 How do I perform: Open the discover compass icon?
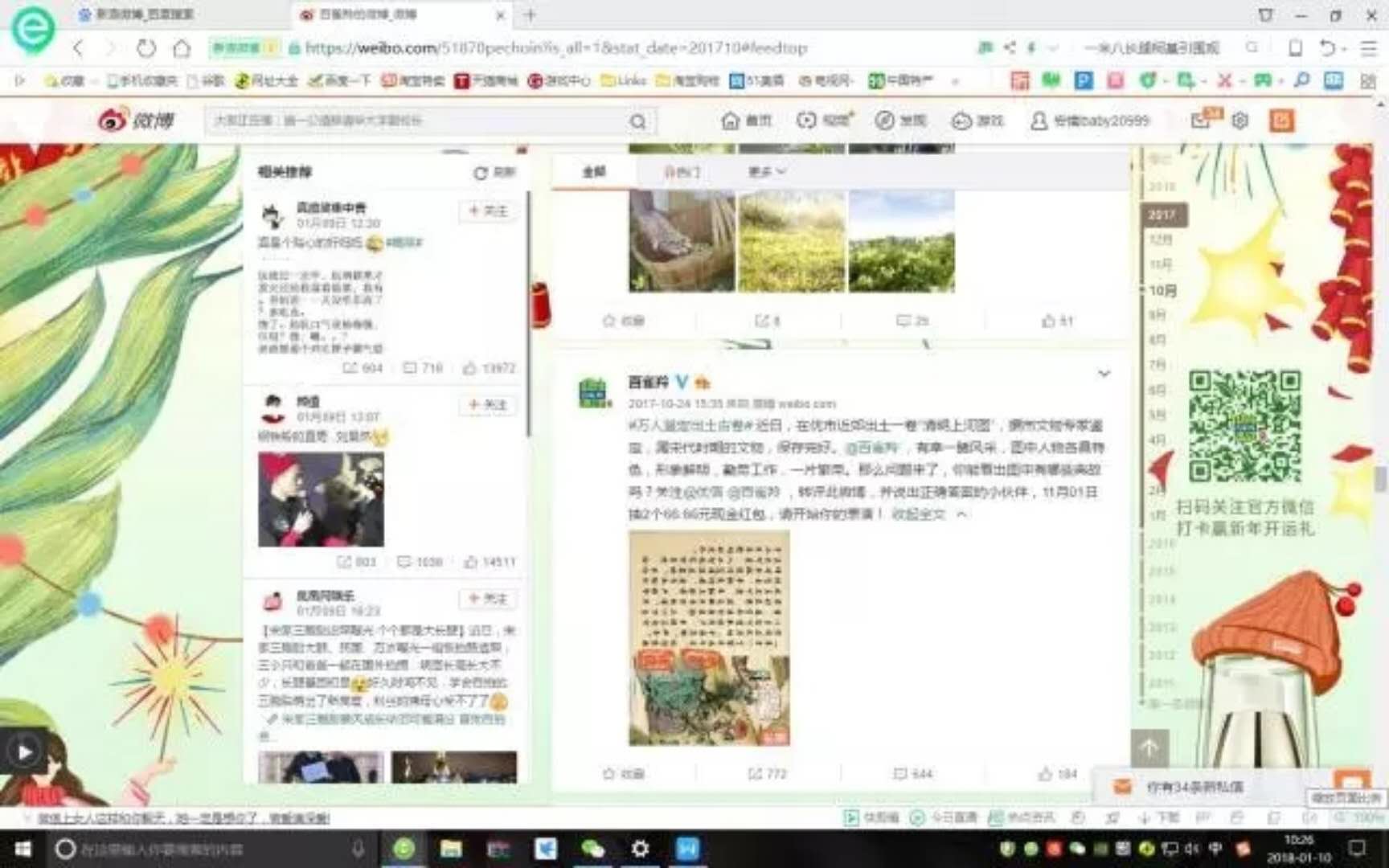(884, 121)
